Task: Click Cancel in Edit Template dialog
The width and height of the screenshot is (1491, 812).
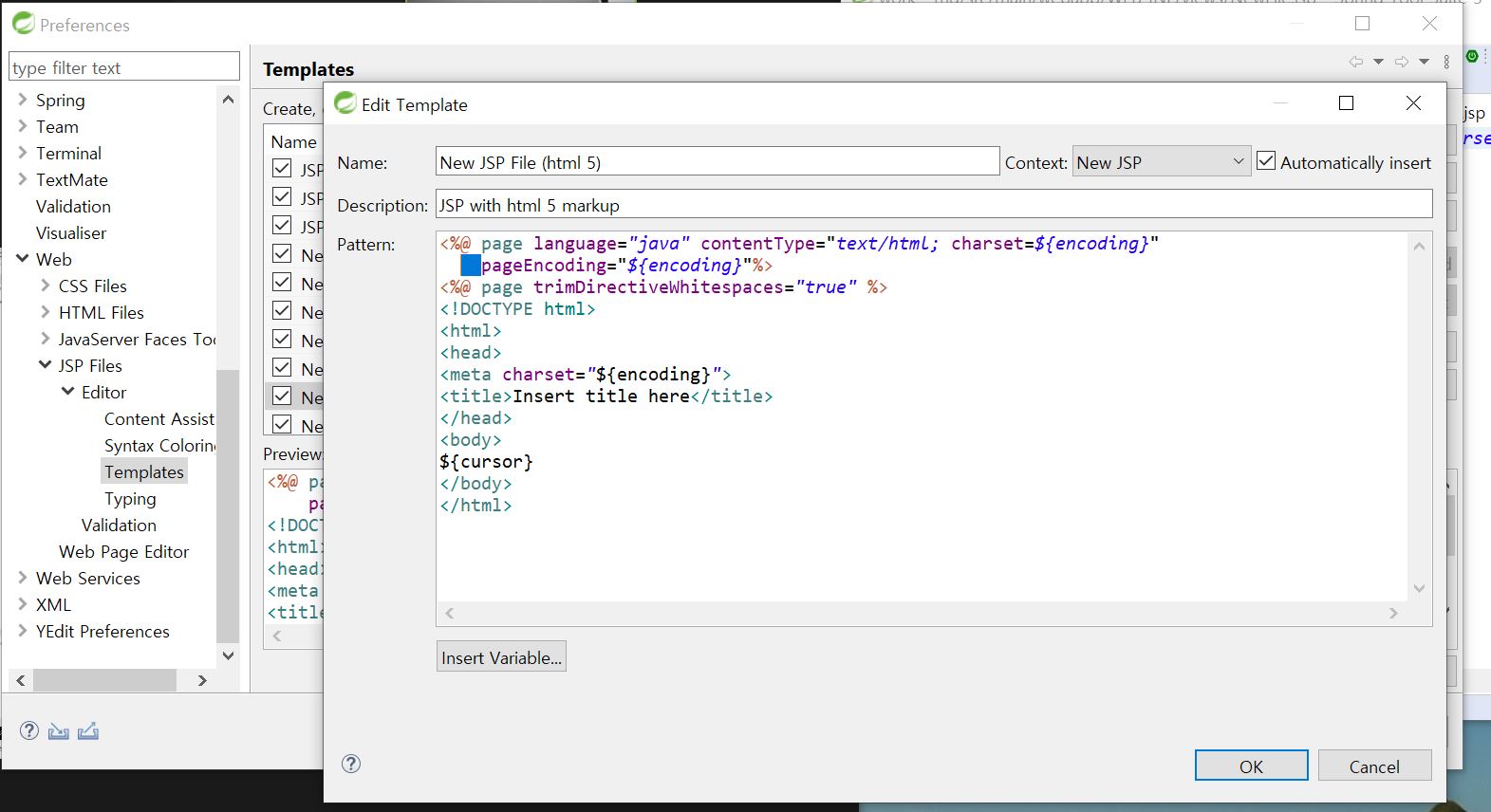Action: (x=1374, y=766)
